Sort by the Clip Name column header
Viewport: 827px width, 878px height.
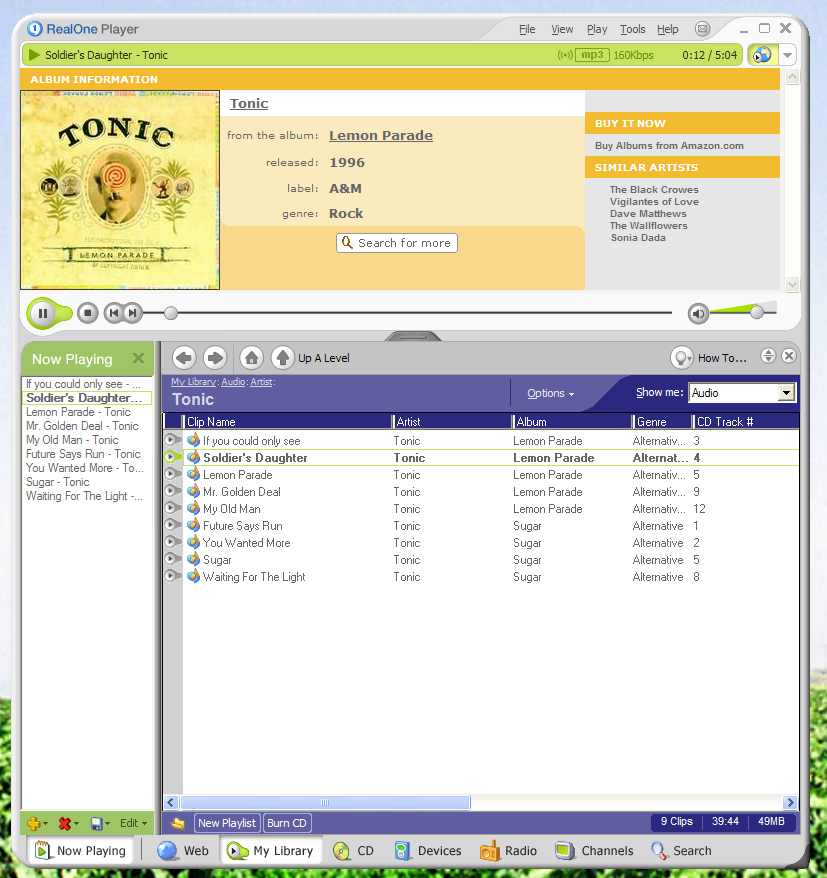click(x=287, y=422)
